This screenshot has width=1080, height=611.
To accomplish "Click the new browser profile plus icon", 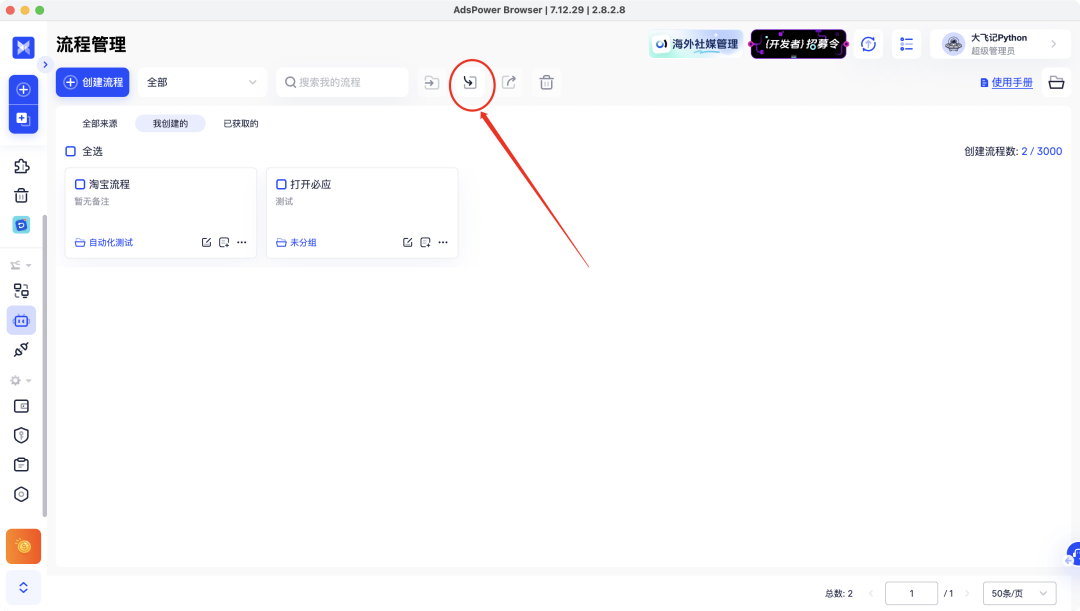I will pyautogui.click(x=23, y=90).
